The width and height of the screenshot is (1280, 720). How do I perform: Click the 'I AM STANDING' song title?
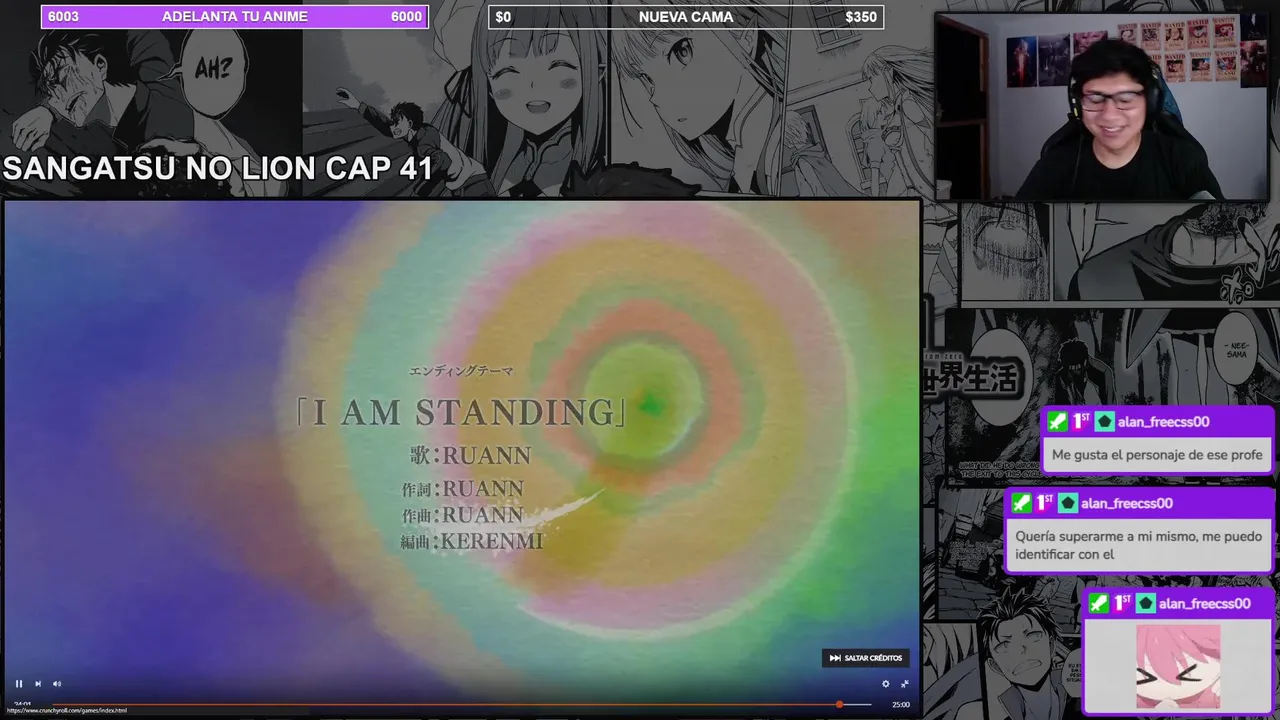coord(460,412)
